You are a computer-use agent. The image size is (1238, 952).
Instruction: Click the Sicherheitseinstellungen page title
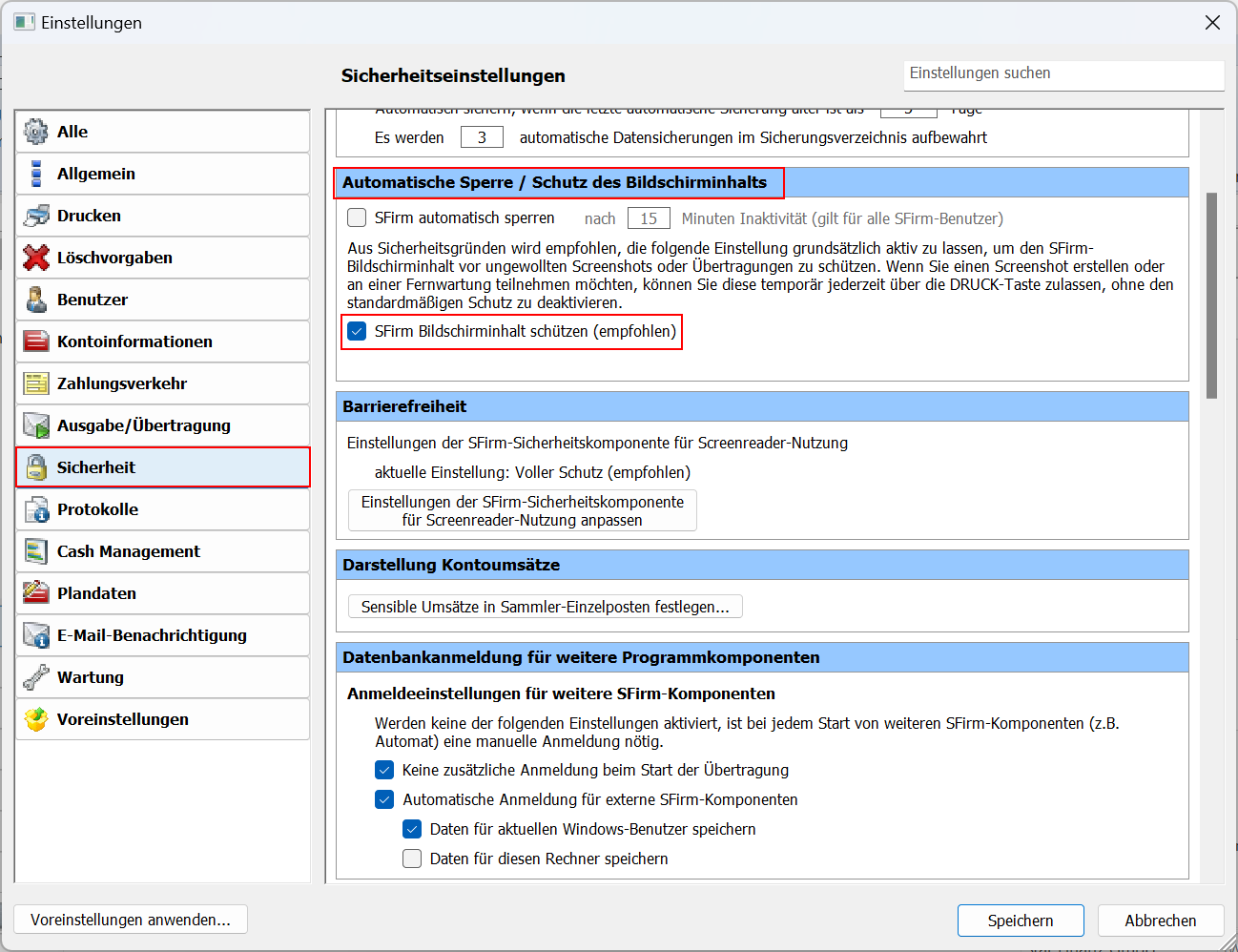[x=453, y=75]
